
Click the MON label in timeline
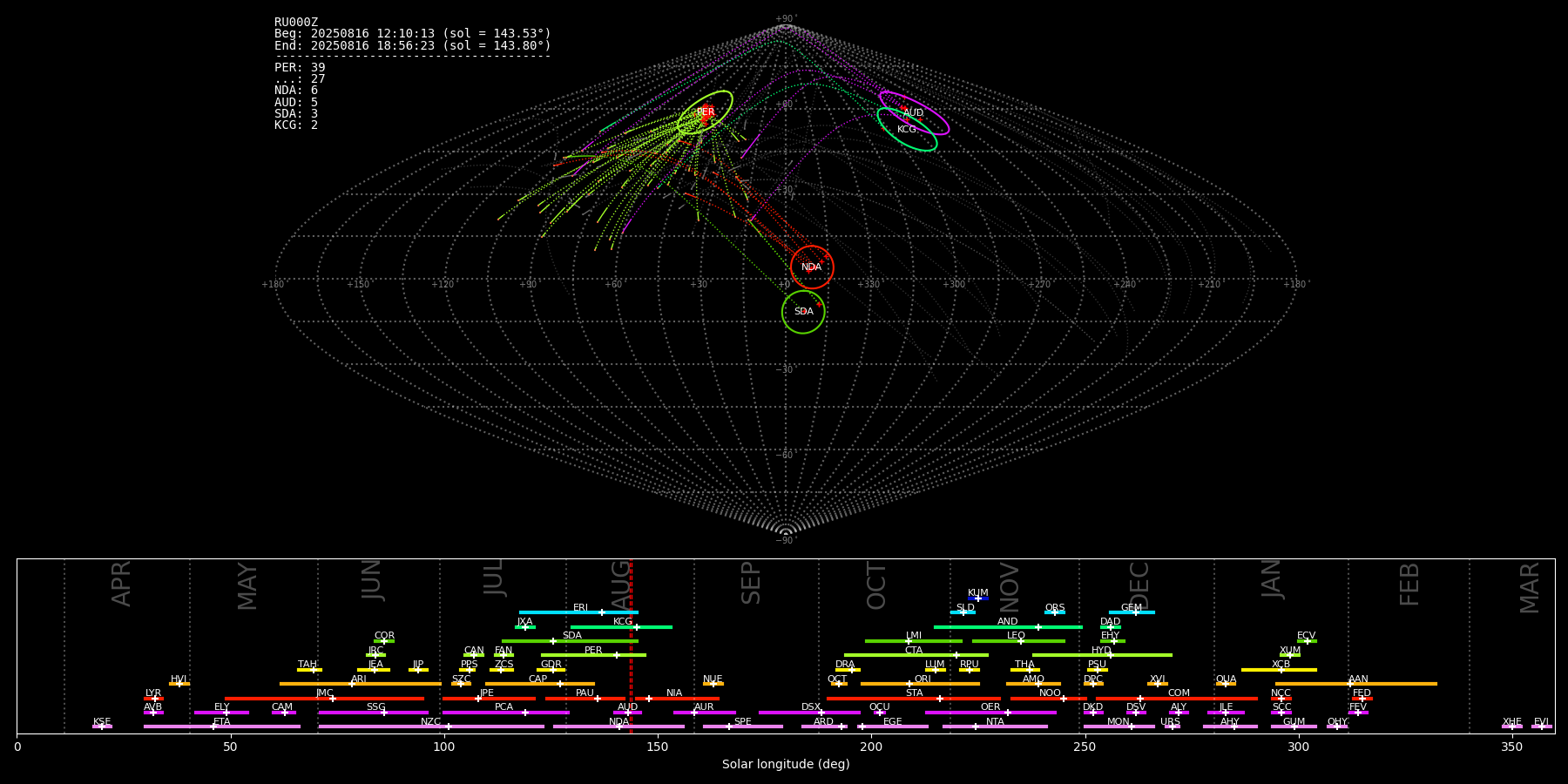(x=1119, y=722)
